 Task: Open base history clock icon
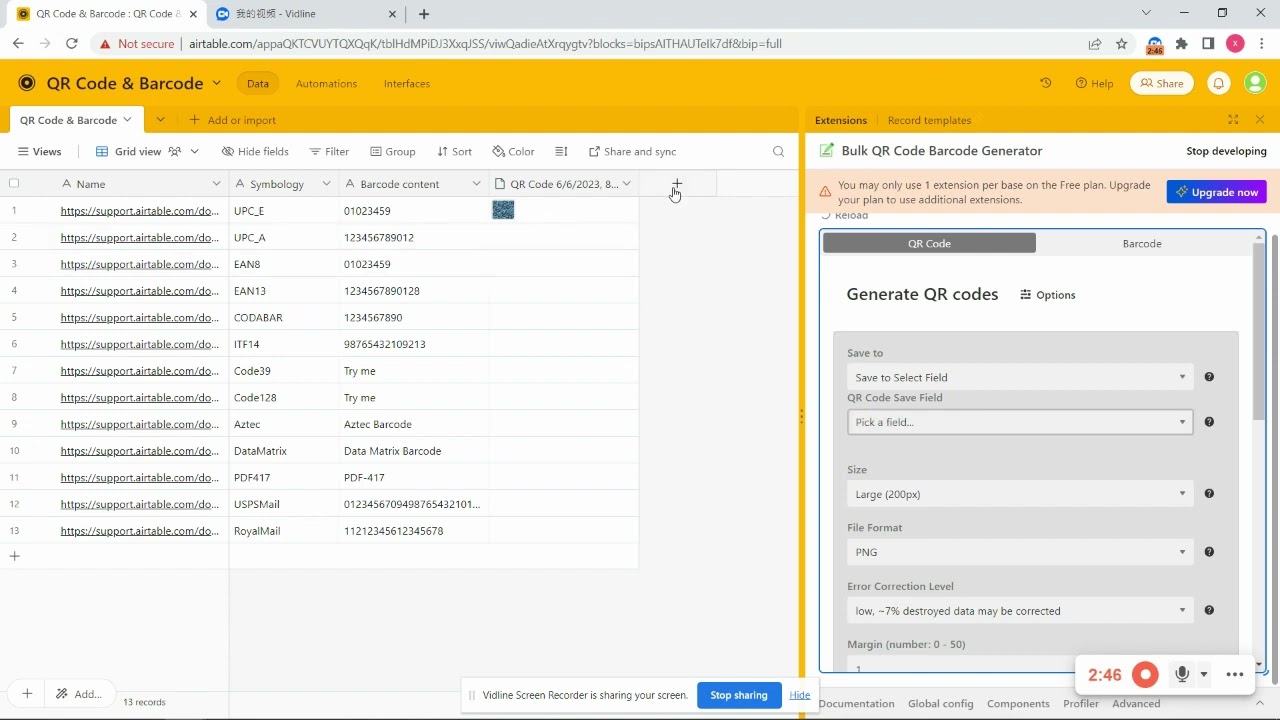(x=1046, y=83)
